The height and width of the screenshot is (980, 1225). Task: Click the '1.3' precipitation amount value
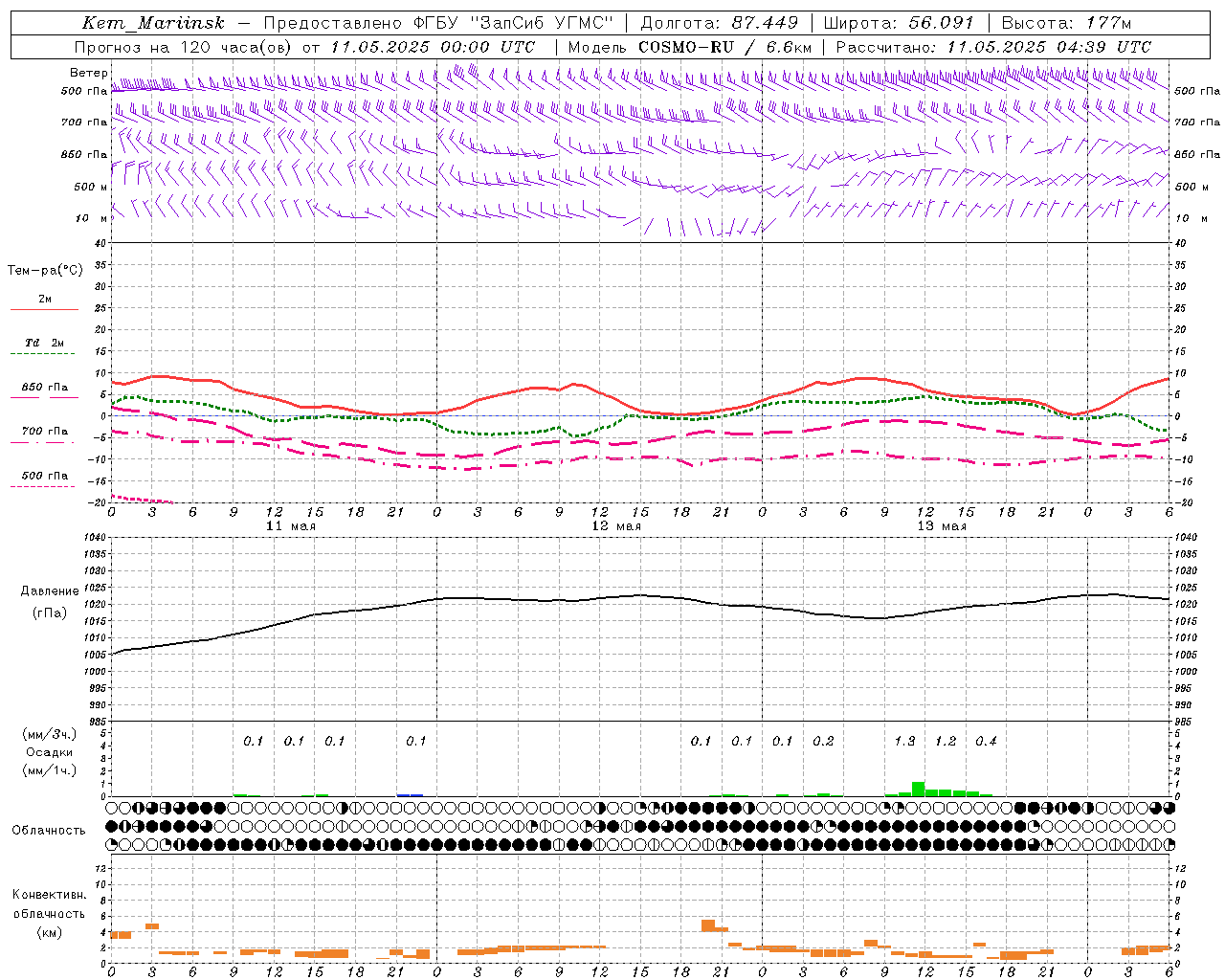click(904, 741)
